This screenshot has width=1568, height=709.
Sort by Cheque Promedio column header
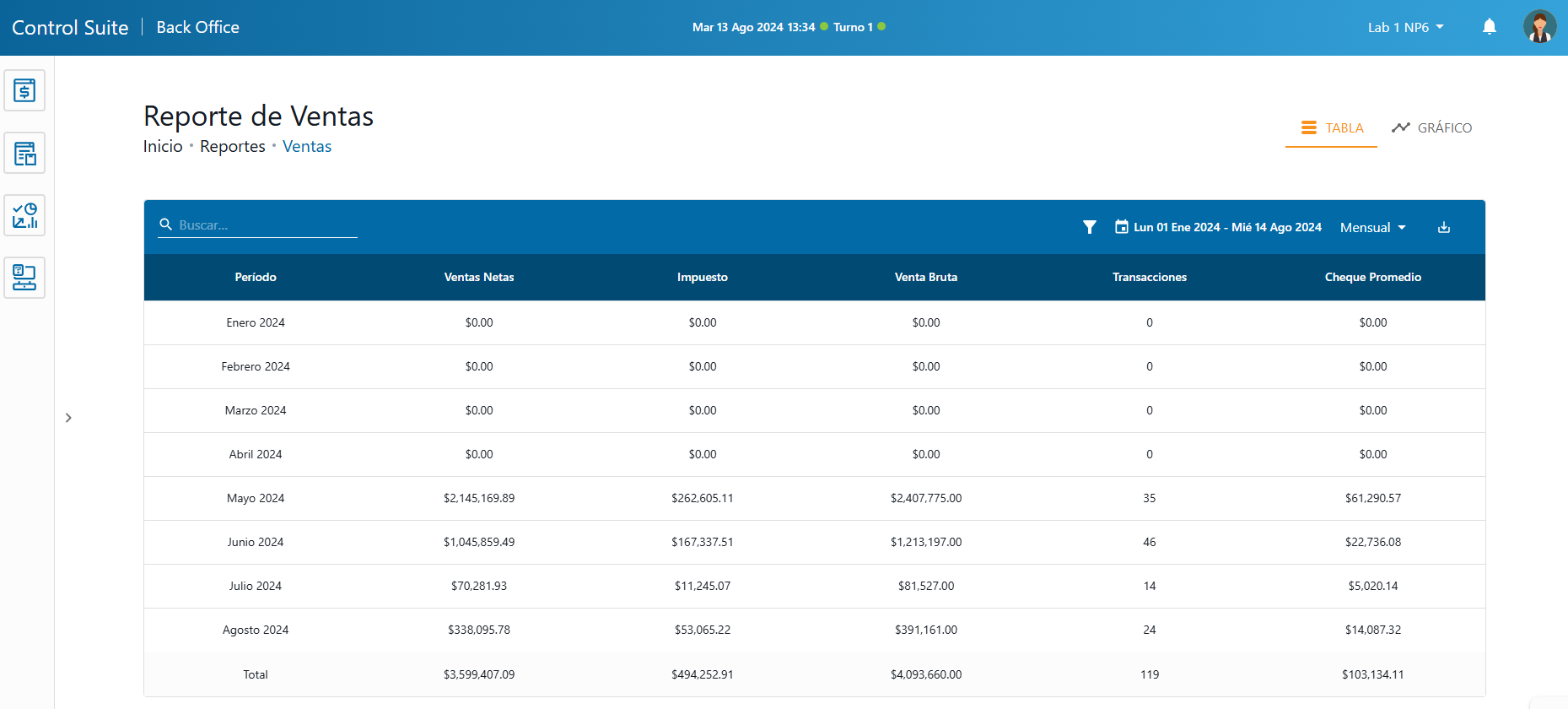[x=1372, y=277]
